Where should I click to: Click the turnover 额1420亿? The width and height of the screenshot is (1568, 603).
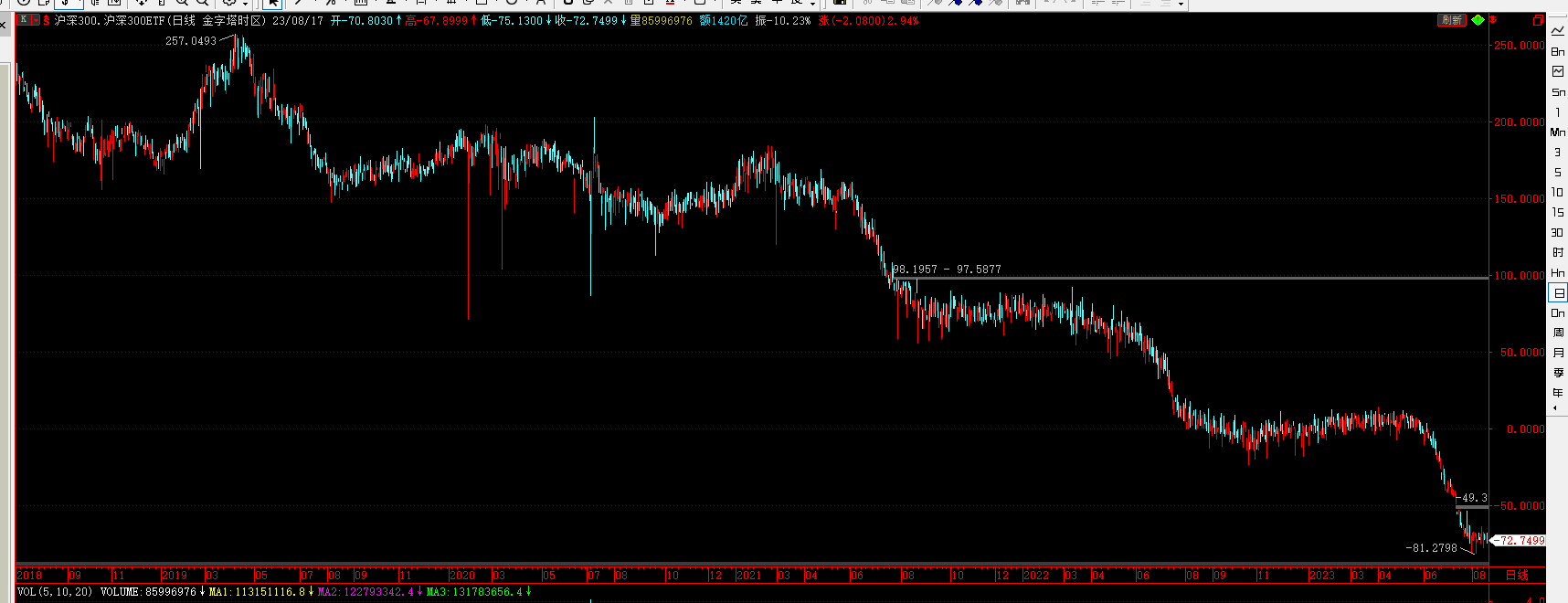[x=724, y=20]
